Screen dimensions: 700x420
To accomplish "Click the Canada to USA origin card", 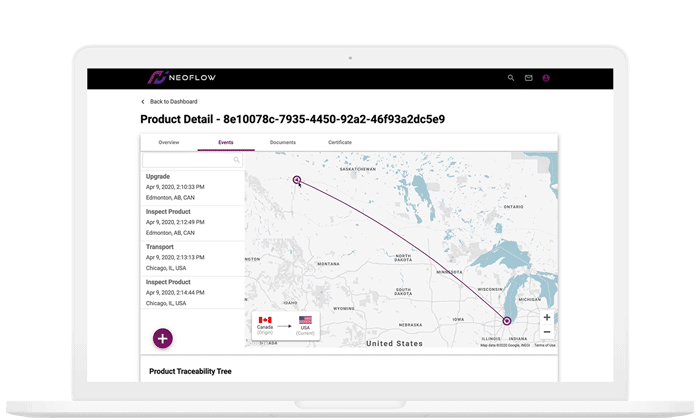I will (285, 327).
